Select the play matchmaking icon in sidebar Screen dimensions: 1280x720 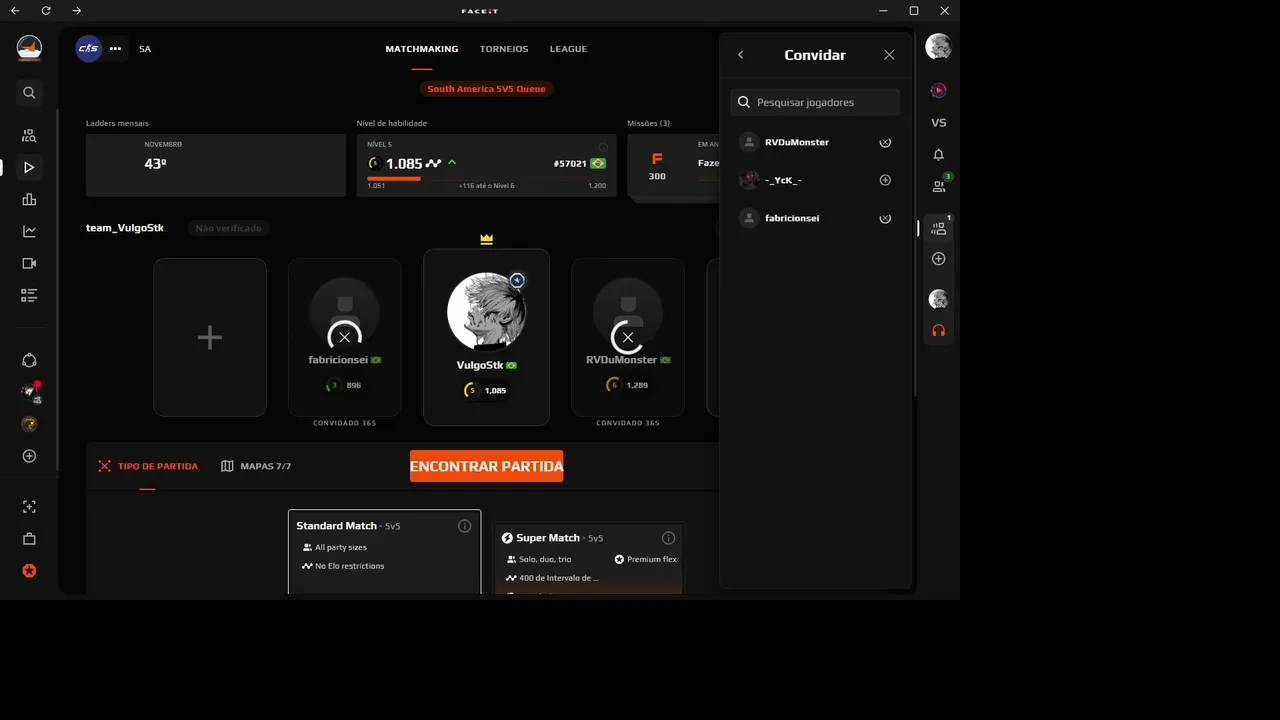click(x=29, y=168)
